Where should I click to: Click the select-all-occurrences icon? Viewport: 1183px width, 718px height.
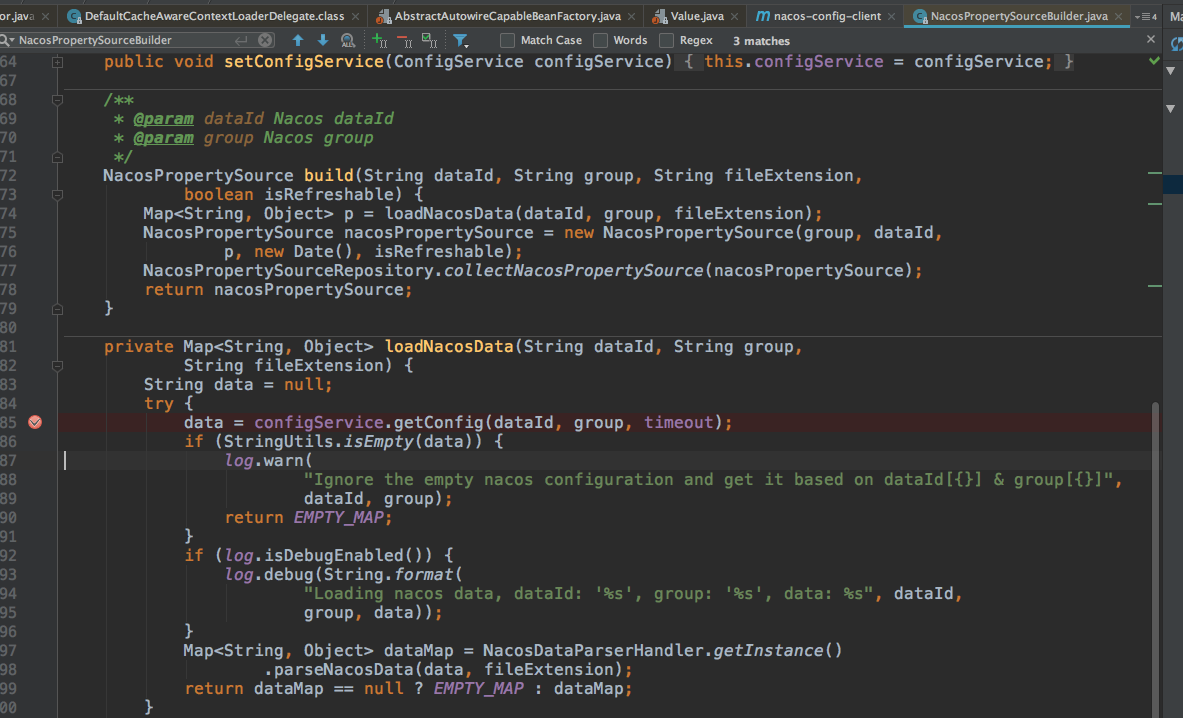click(x=429, y=41)
